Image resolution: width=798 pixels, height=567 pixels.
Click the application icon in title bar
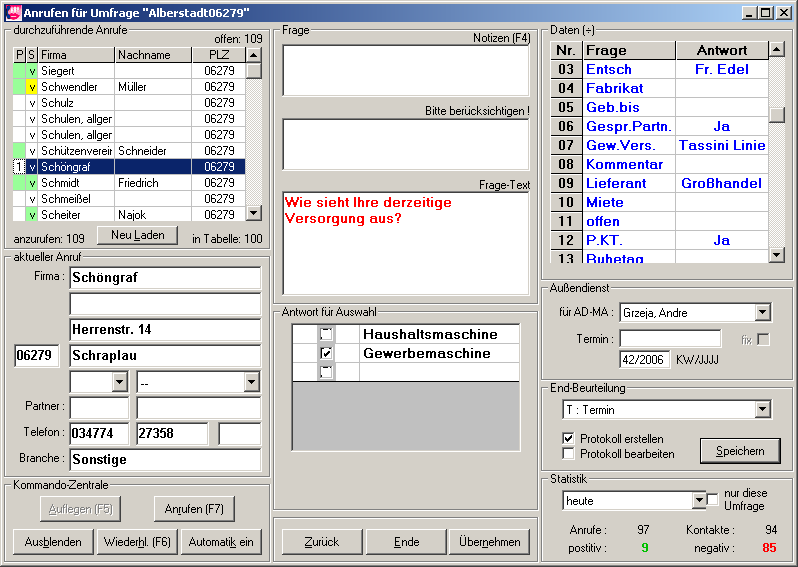click(13, 12)
